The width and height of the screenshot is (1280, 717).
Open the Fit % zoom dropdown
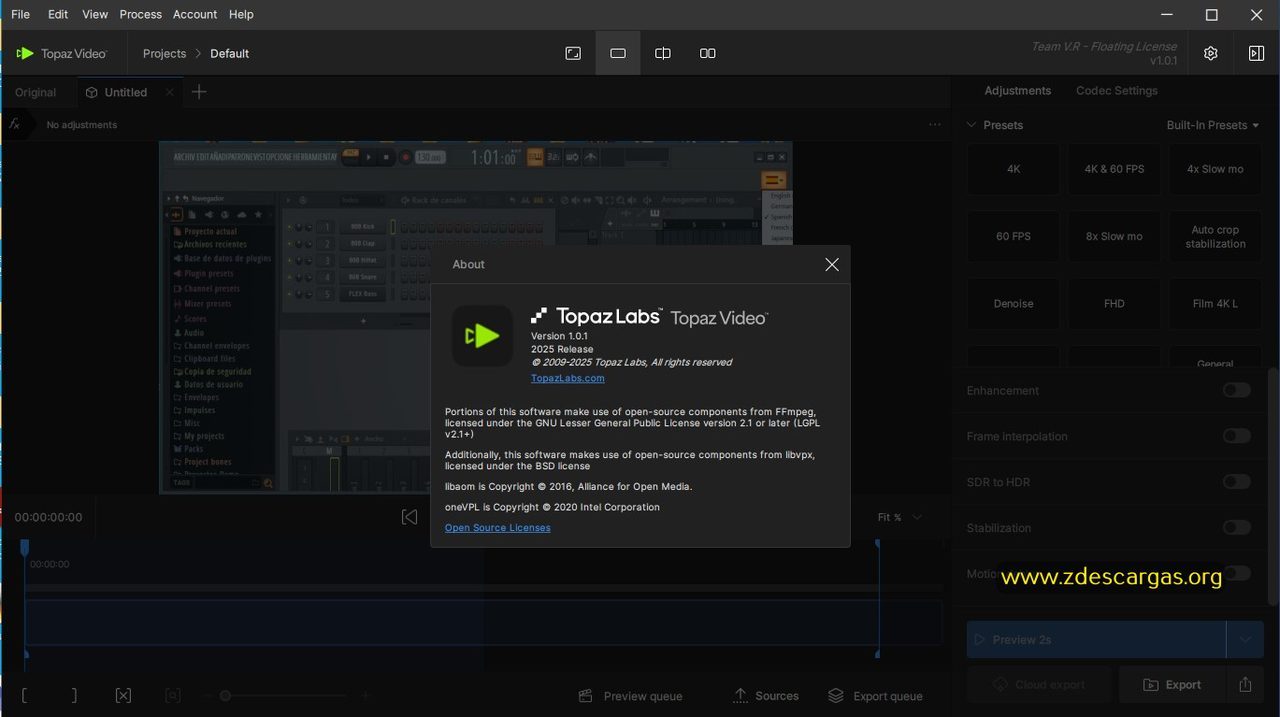[x=900, y=517]
